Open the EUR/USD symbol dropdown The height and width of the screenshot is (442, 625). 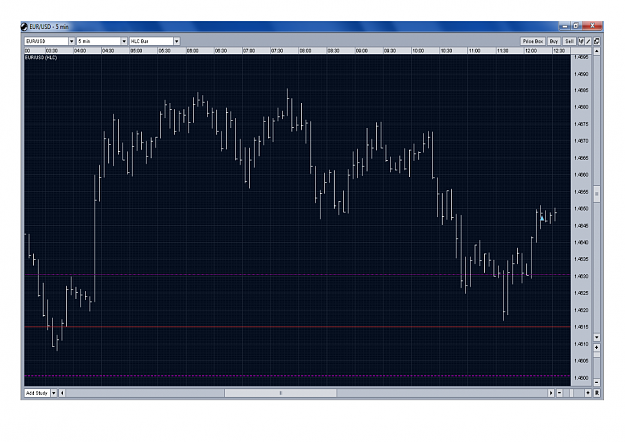[72, 41]
